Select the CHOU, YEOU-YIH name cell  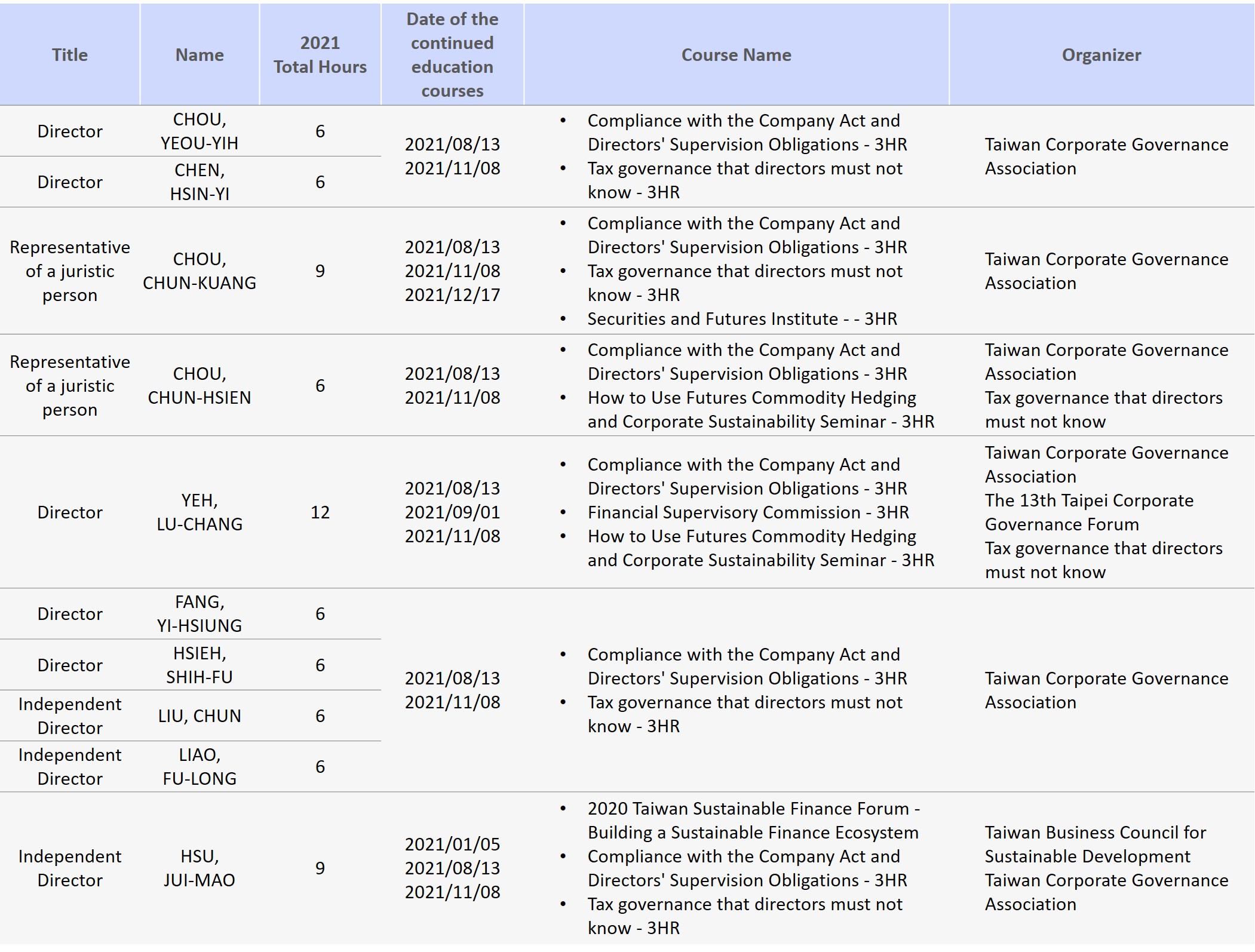[x=200, y=131]
